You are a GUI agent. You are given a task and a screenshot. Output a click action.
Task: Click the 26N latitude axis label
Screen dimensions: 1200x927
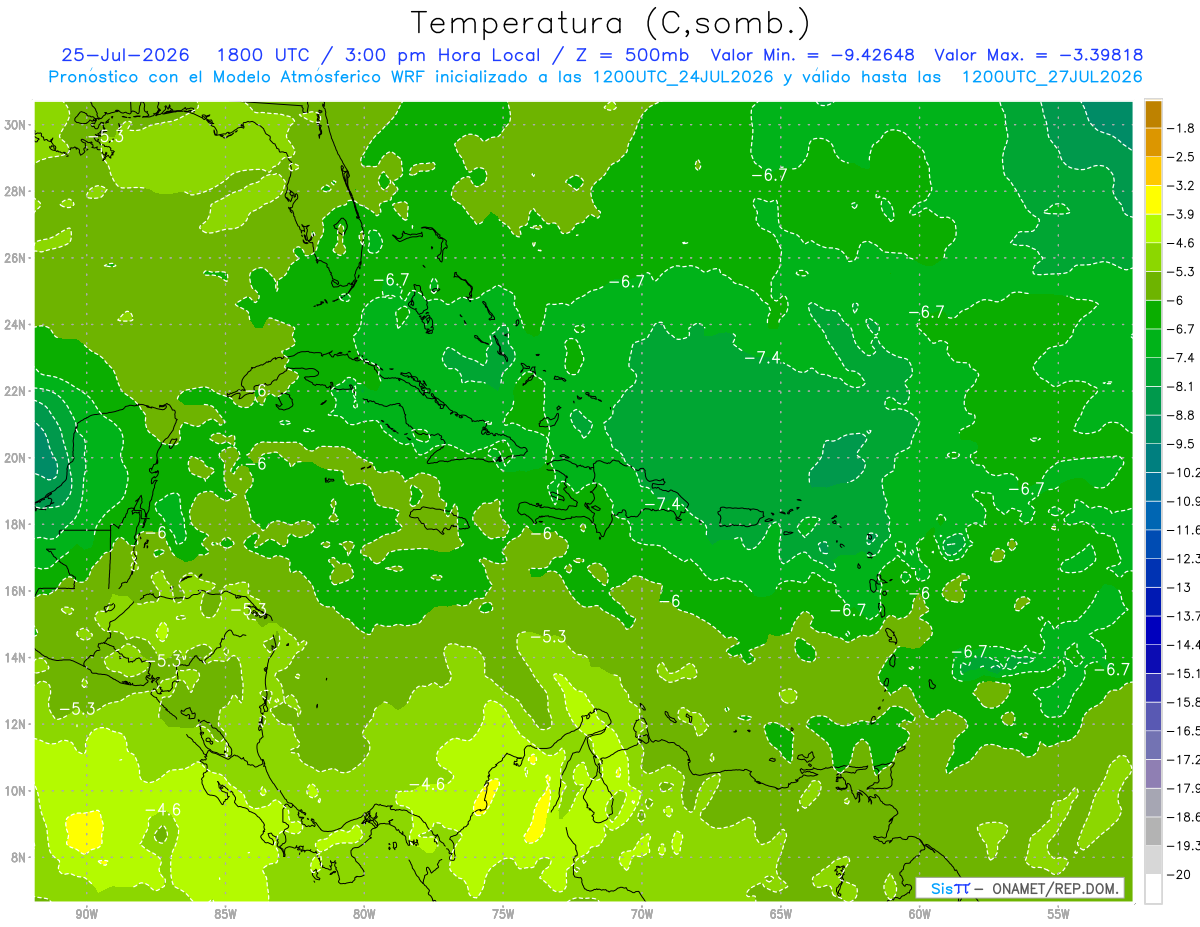pyautogui.click(x=17, y=258)
